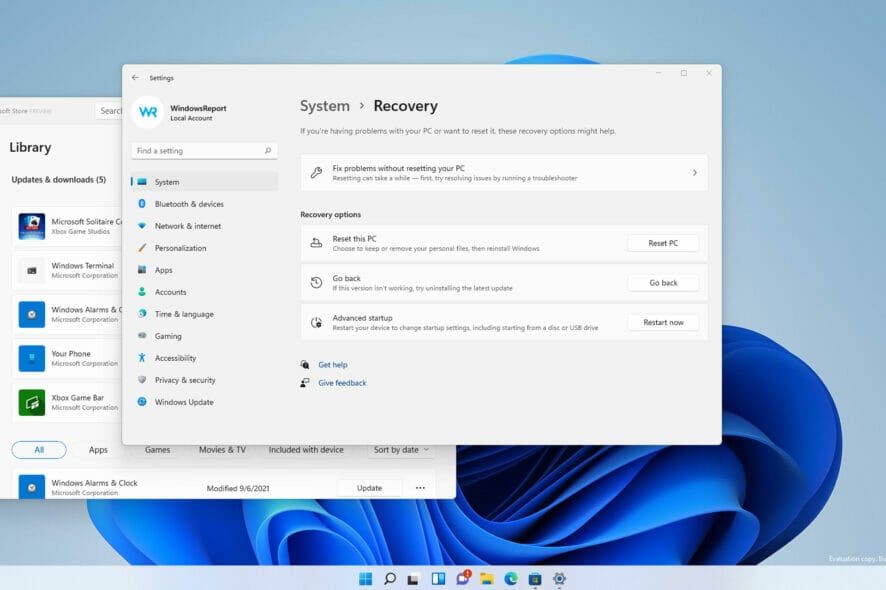Open more options for Windows Alarms & Clock
This screenshot has width=886, height=590.
click(420, 488)
